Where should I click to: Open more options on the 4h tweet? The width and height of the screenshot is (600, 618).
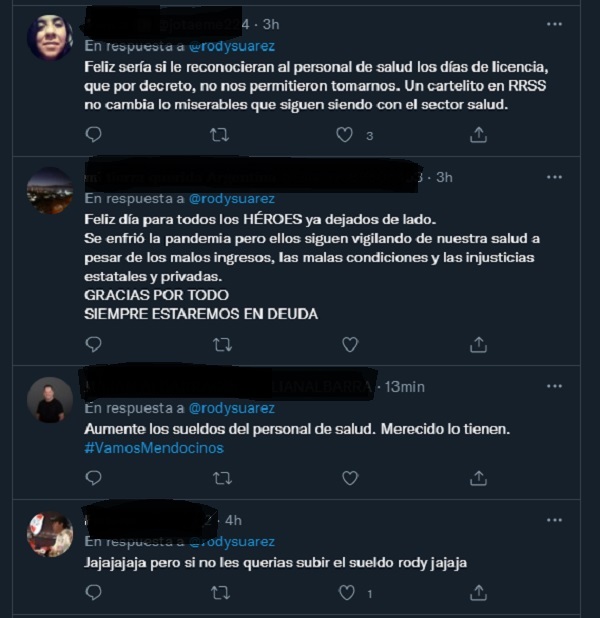coord(554,520)
